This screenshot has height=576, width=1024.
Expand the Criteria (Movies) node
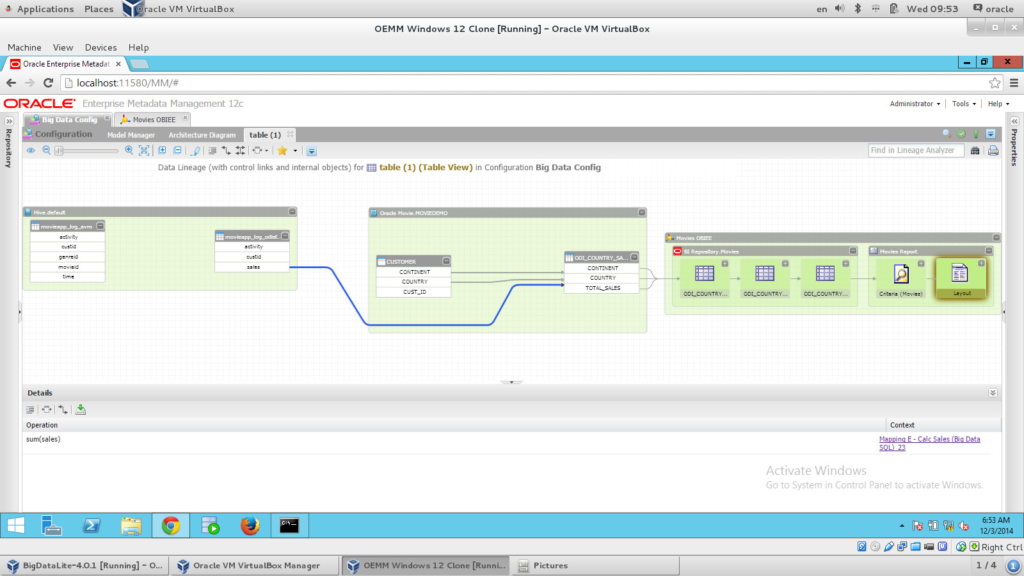[x=921, y=264]
